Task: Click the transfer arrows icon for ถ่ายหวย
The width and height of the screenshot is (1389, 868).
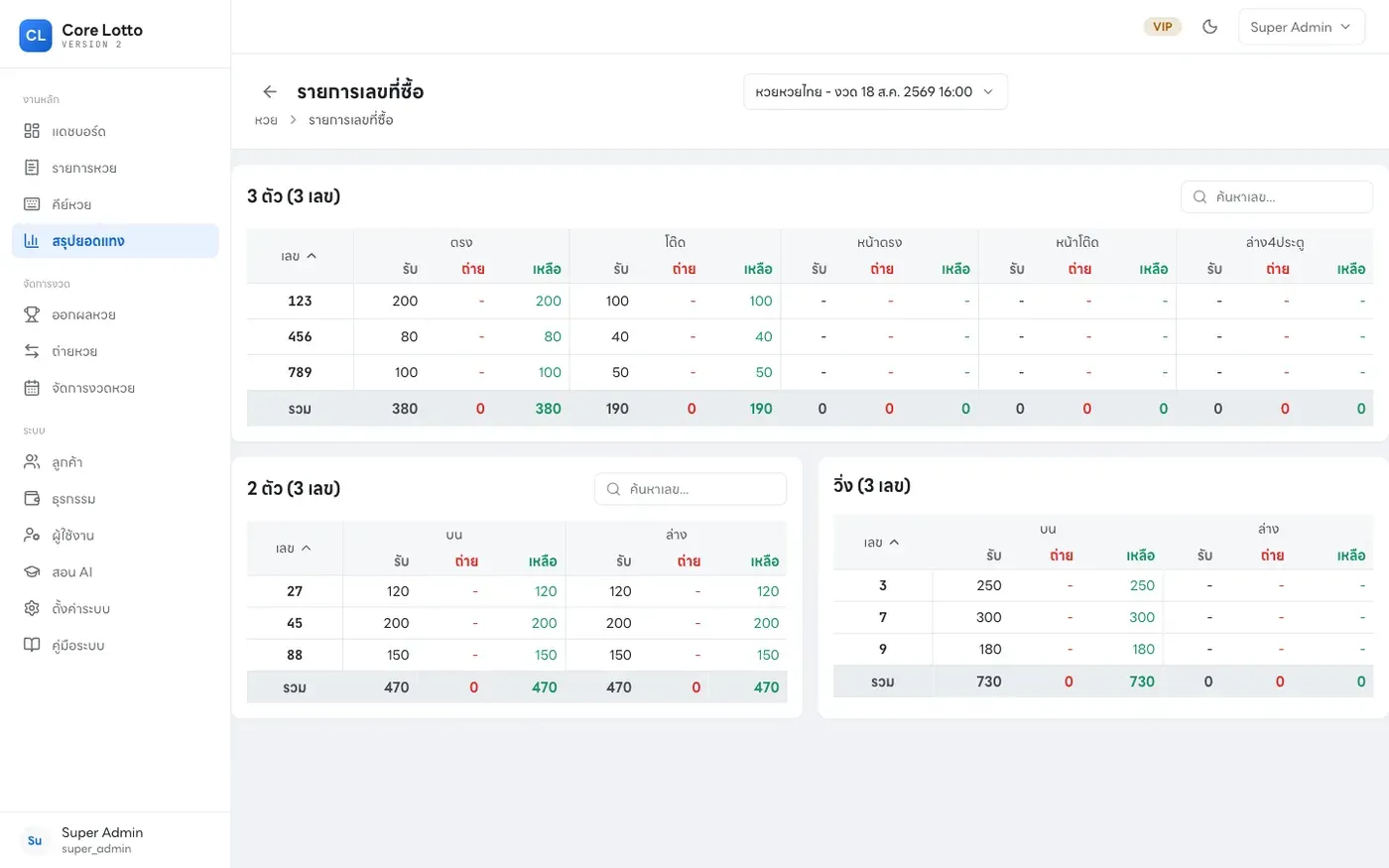Action: pyautogui.click(x=32, y=351)
